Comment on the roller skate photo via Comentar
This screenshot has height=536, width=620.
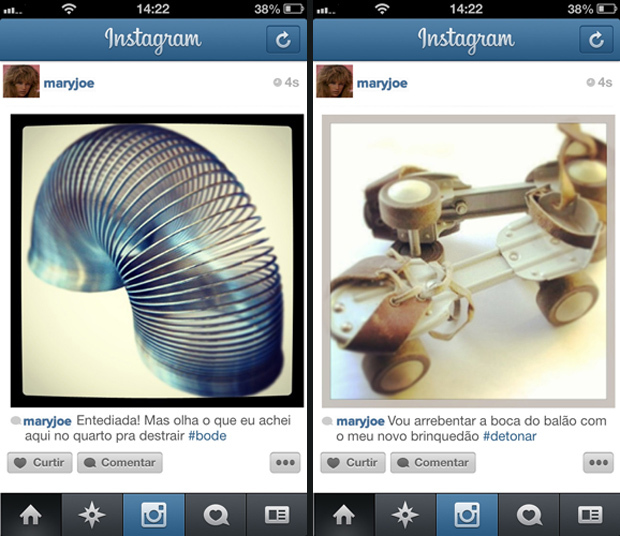[433, 462]
